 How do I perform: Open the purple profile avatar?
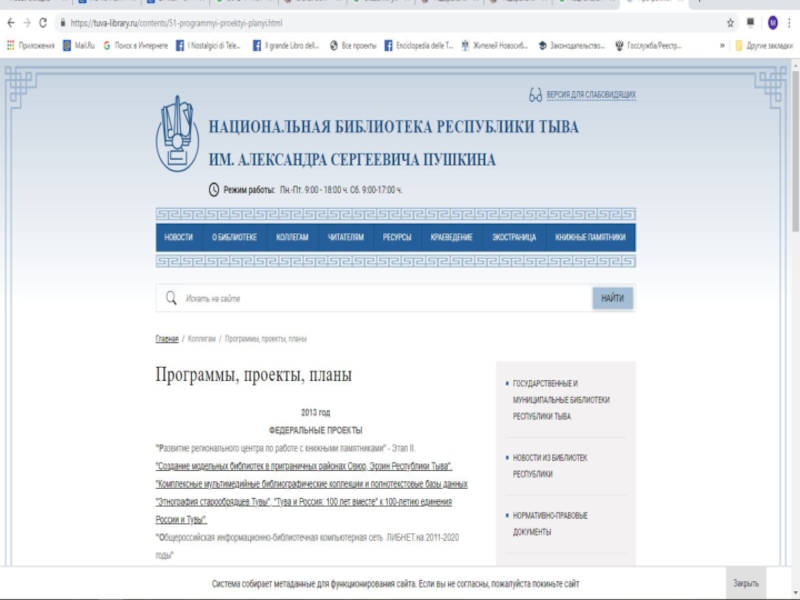click(772, 23)
